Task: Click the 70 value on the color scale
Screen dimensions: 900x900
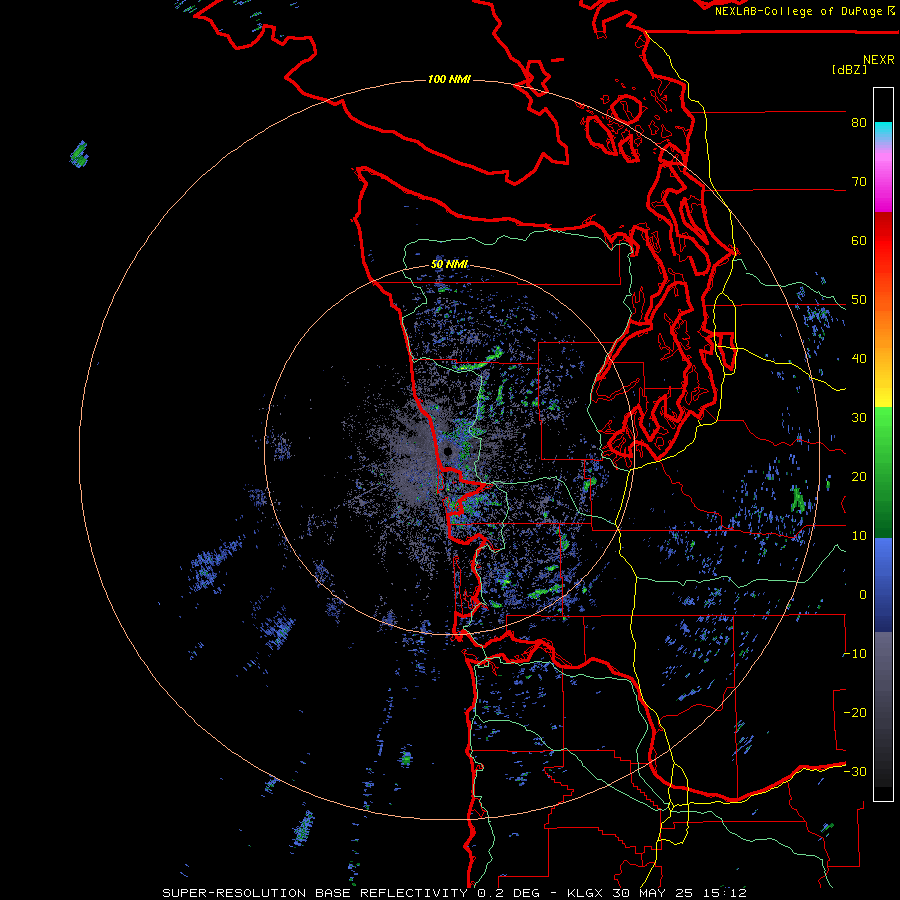Action: (859, 182)
